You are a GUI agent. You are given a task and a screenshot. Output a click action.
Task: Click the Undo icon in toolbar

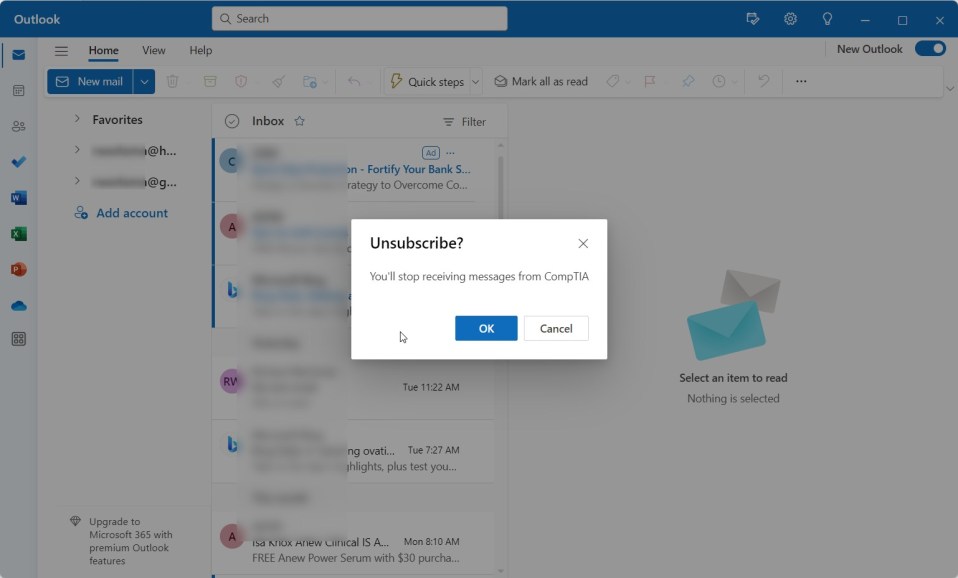763,81
